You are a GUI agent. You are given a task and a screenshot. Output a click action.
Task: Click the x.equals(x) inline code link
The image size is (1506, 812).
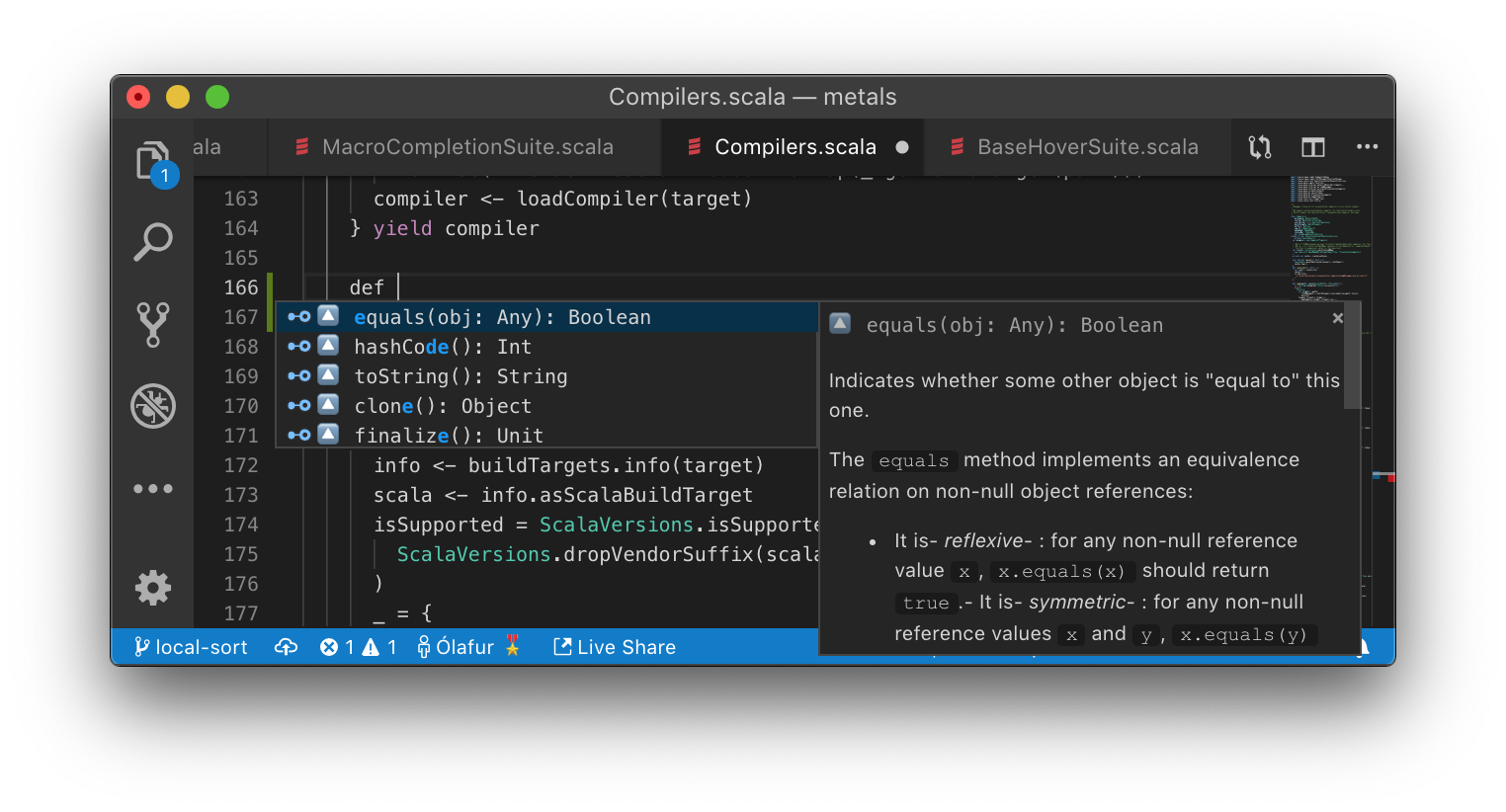[1061, 571]
